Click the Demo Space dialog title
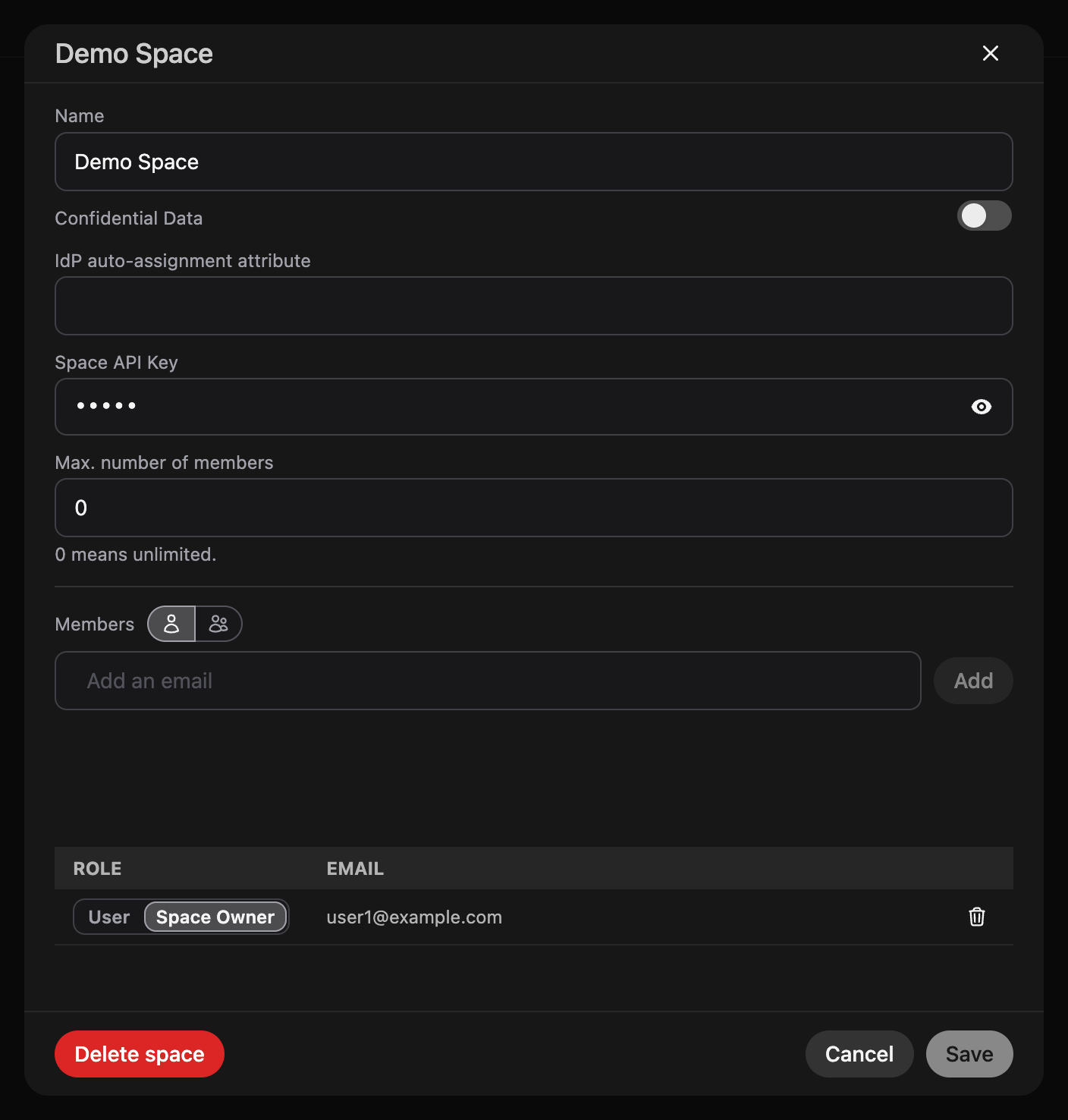This screenshot has height=1120, width=1068. (x=134, y=54)
